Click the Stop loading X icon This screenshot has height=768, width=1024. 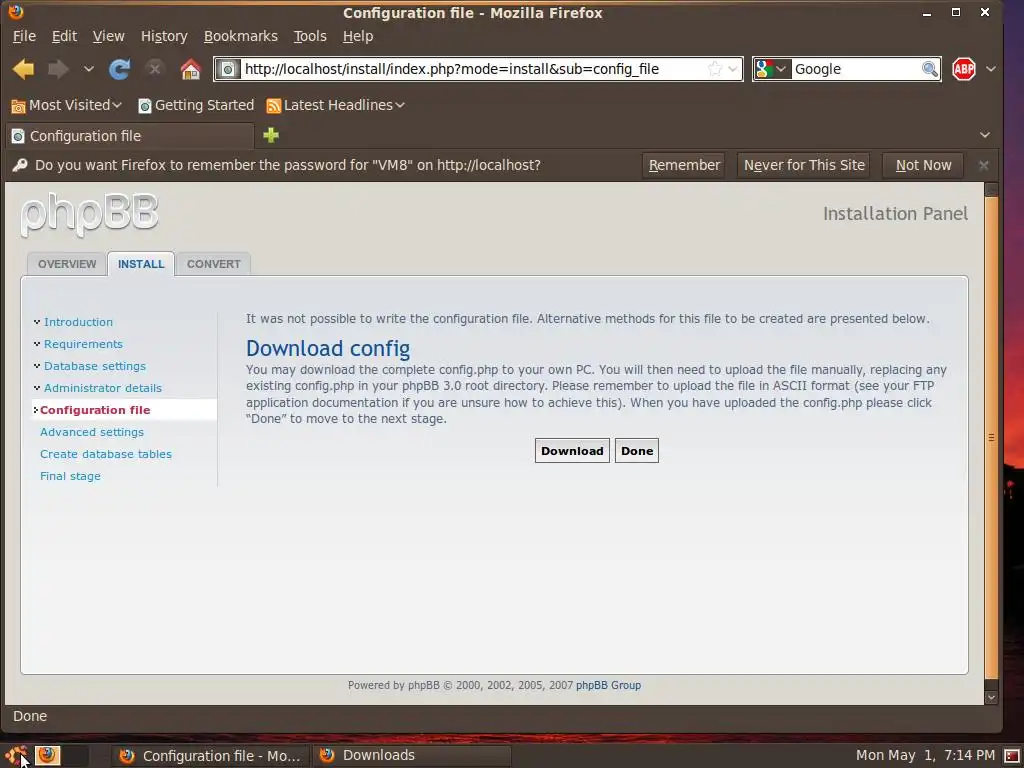(154, 69)
